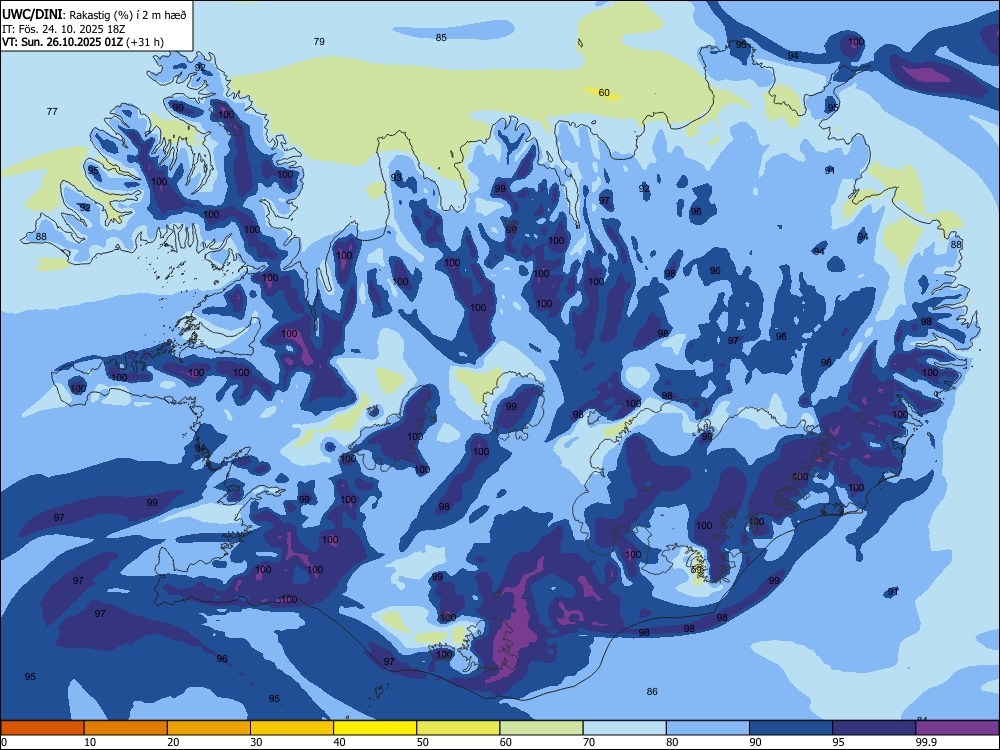Click the '60' value in the yellow patch
This screenshot has height=750, width=1000.
[604, 93]
